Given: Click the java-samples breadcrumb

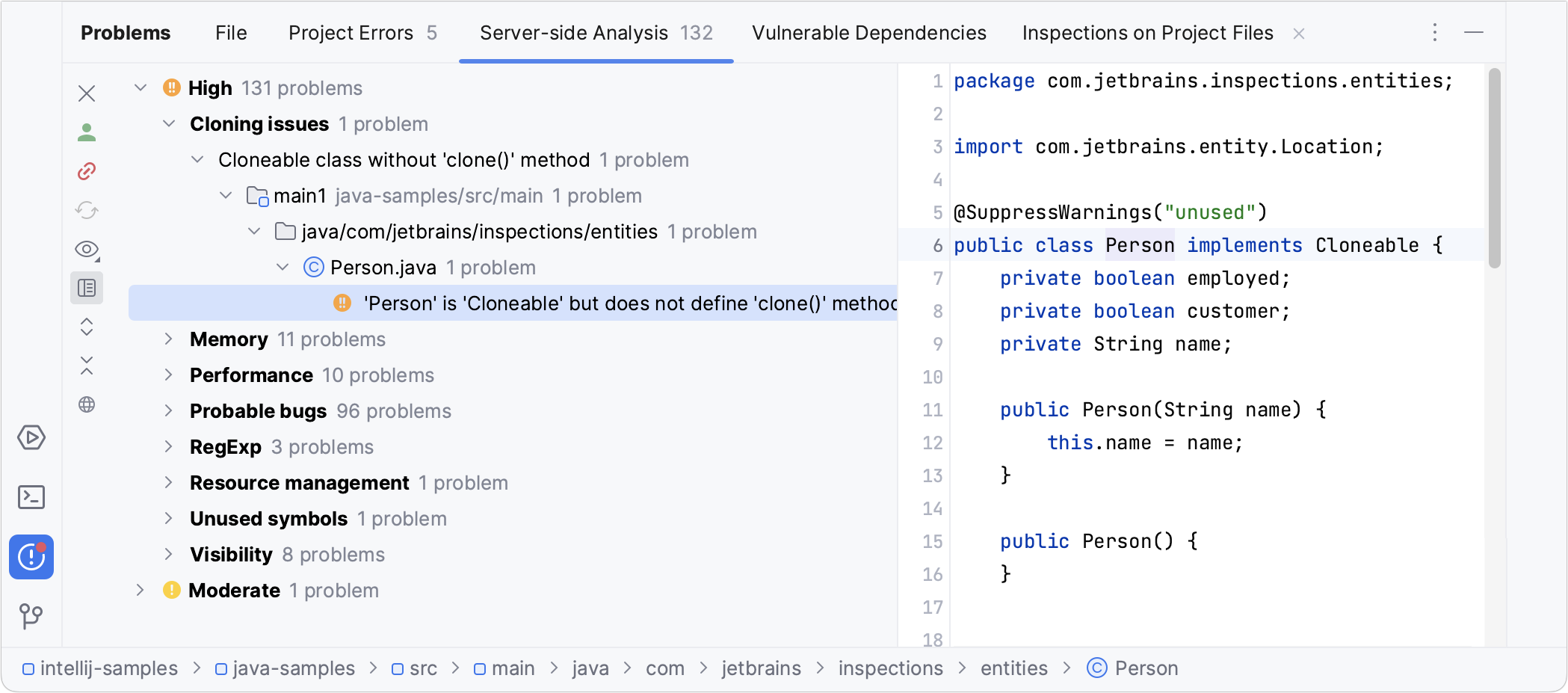Looking at the screenshot, I should (x=293, y=668).
